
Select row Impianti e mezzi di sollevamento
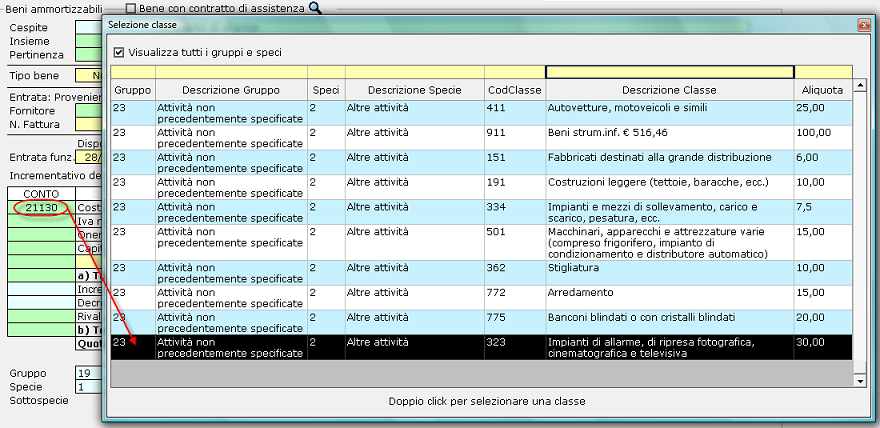(482, 211)
